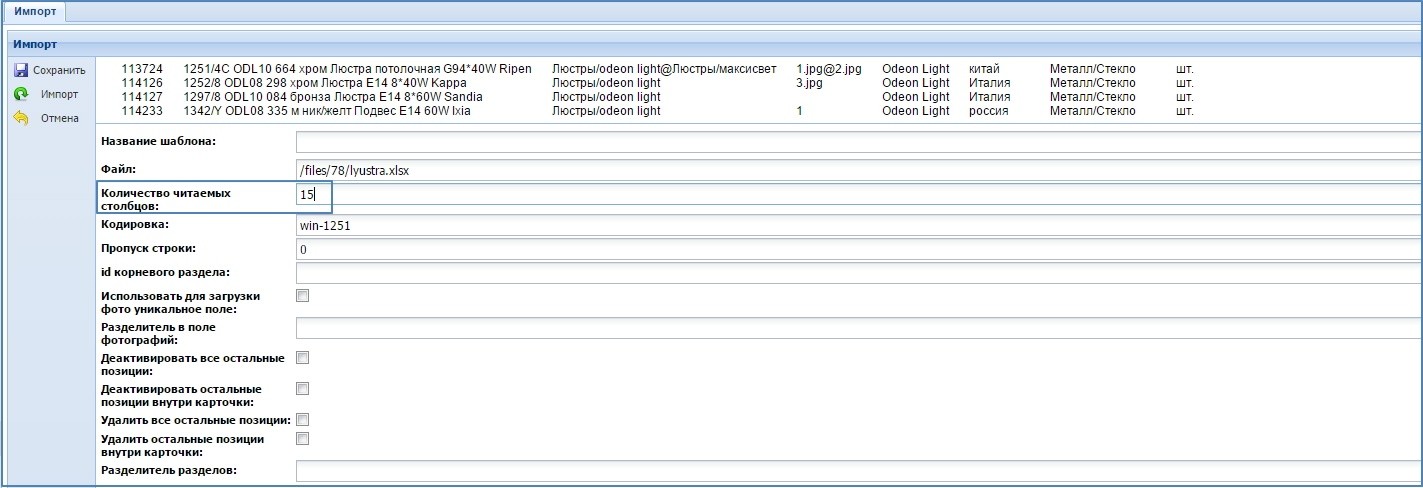Image resolution: width=1423 pixels, height=488 pixels.
Task: Click the Save floppy disk icon
Action: pos(21,71)
